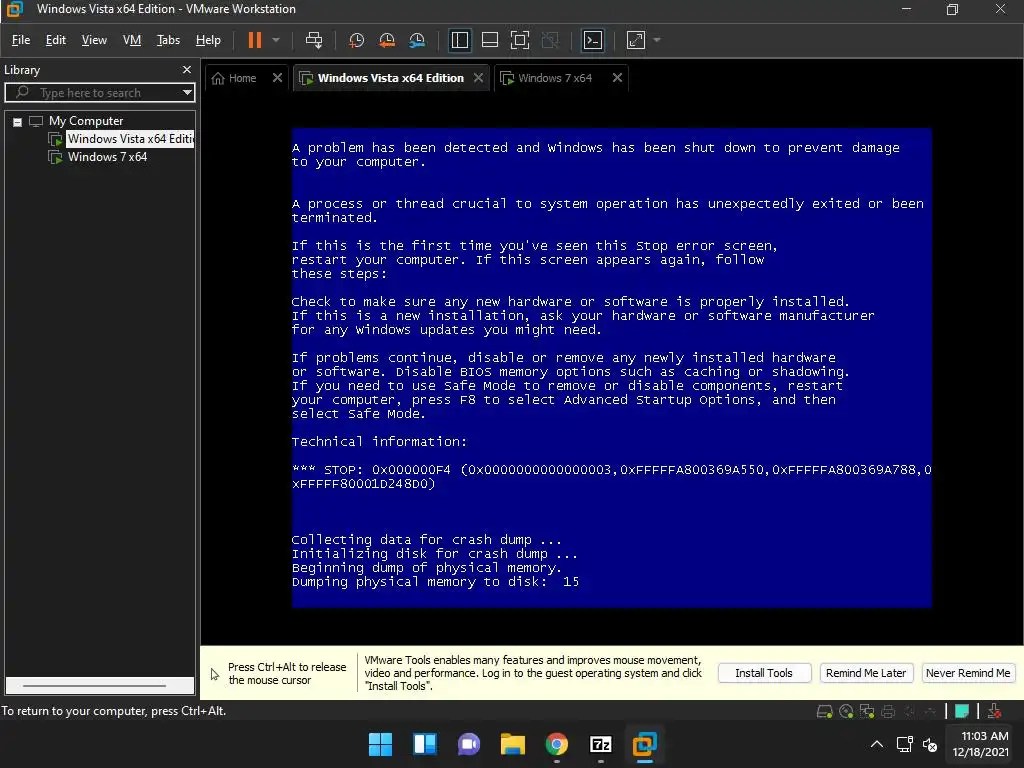Close the Windows Vista x64 Edition tab

tap(479, 78)
